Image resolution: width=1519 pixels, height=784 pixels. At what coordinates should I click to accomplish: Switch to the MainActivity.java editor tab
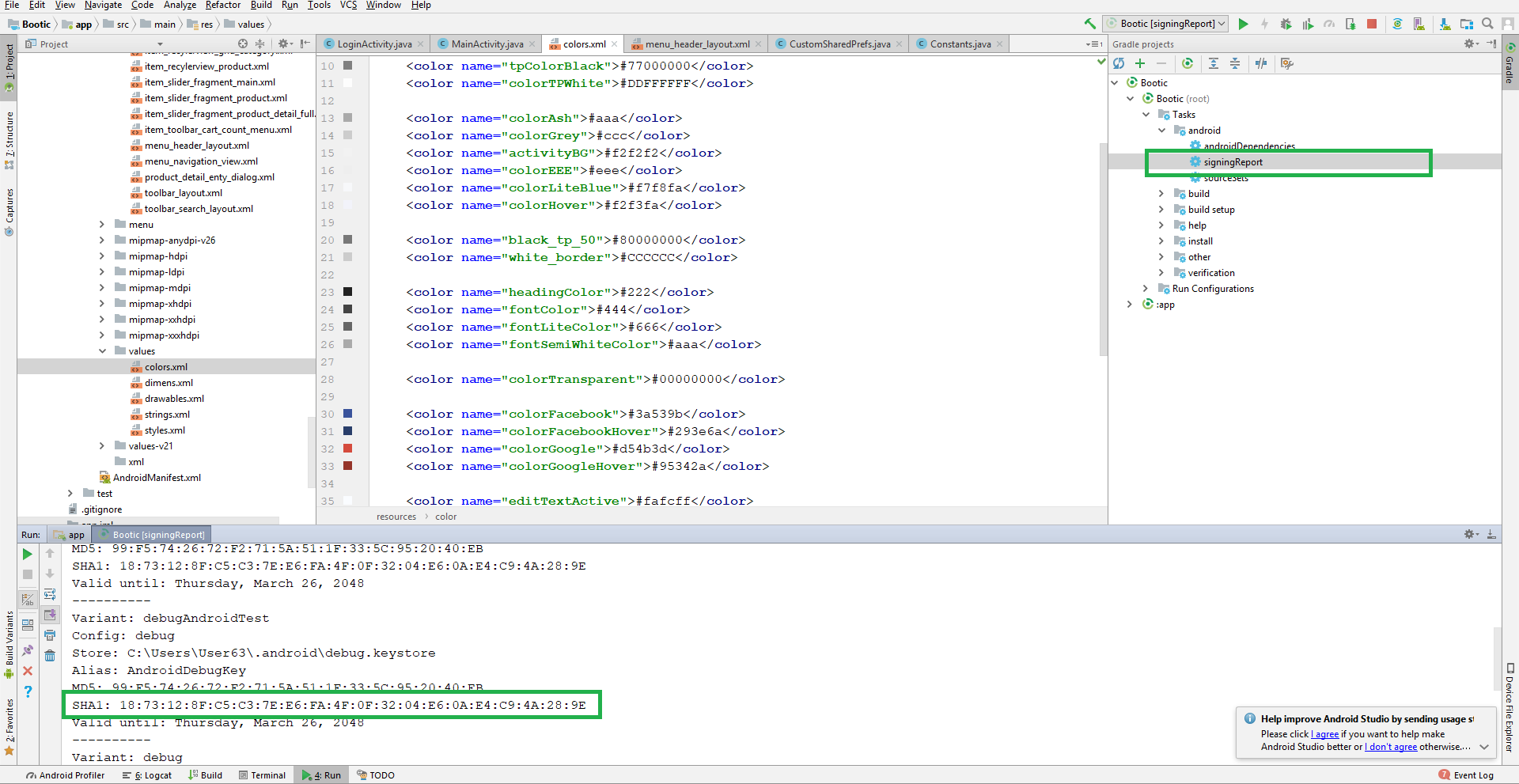coord(487,44)
